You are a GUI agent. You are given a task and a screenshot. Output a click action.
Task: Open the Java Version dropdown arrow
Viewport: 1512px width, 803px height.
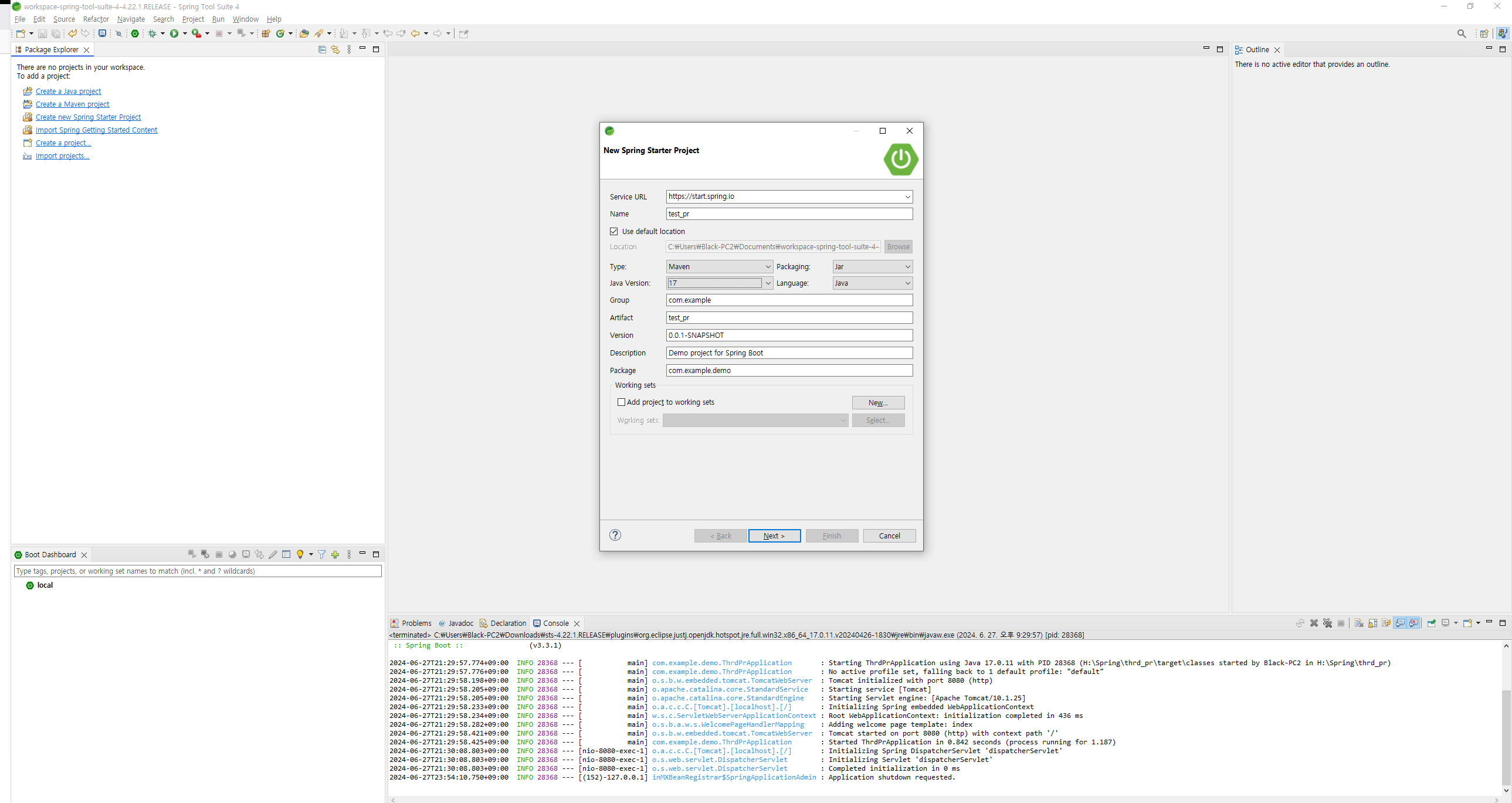(768, 283)
